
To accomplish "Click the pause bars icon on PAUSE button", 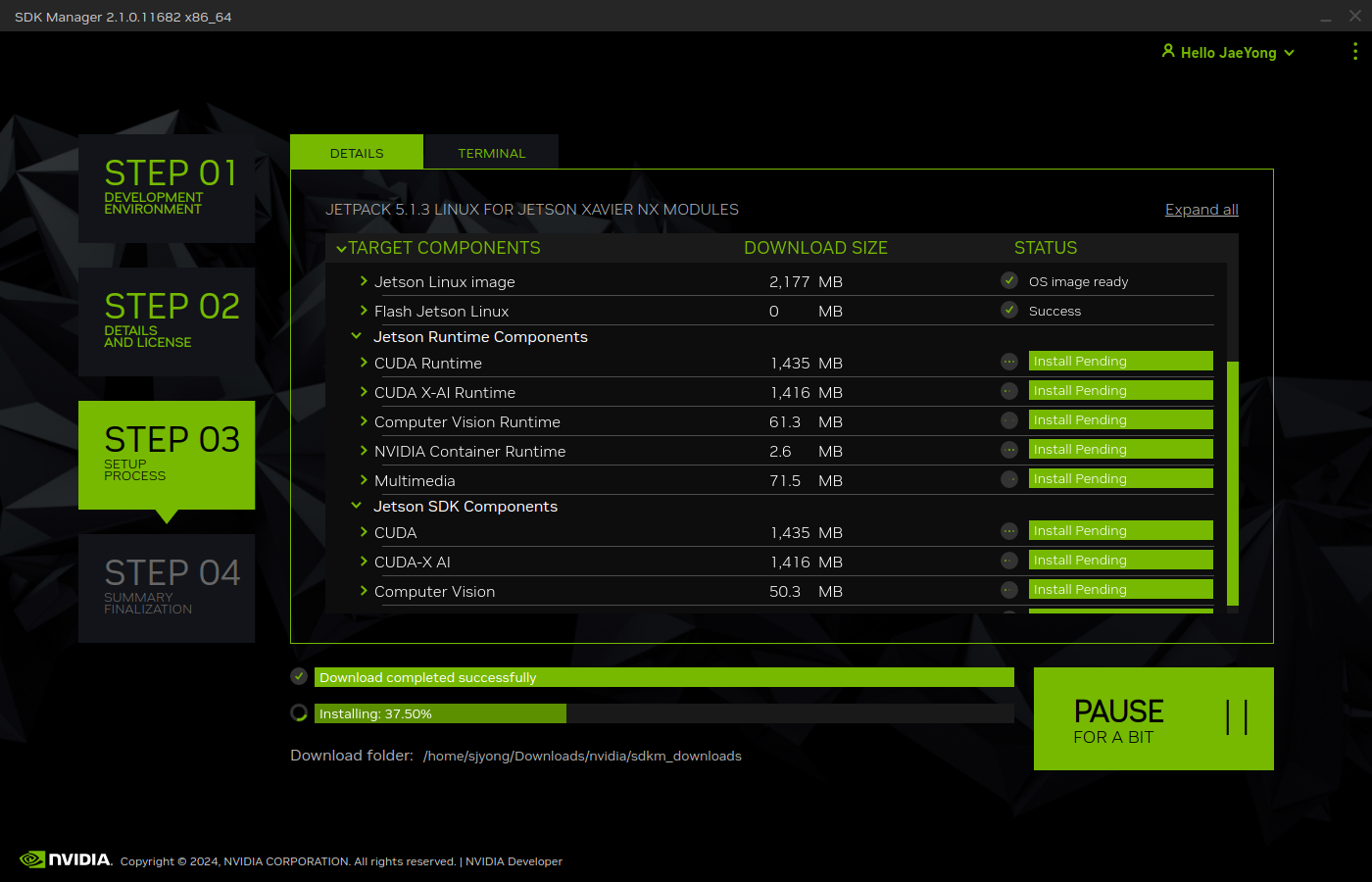I will 1237,717.
